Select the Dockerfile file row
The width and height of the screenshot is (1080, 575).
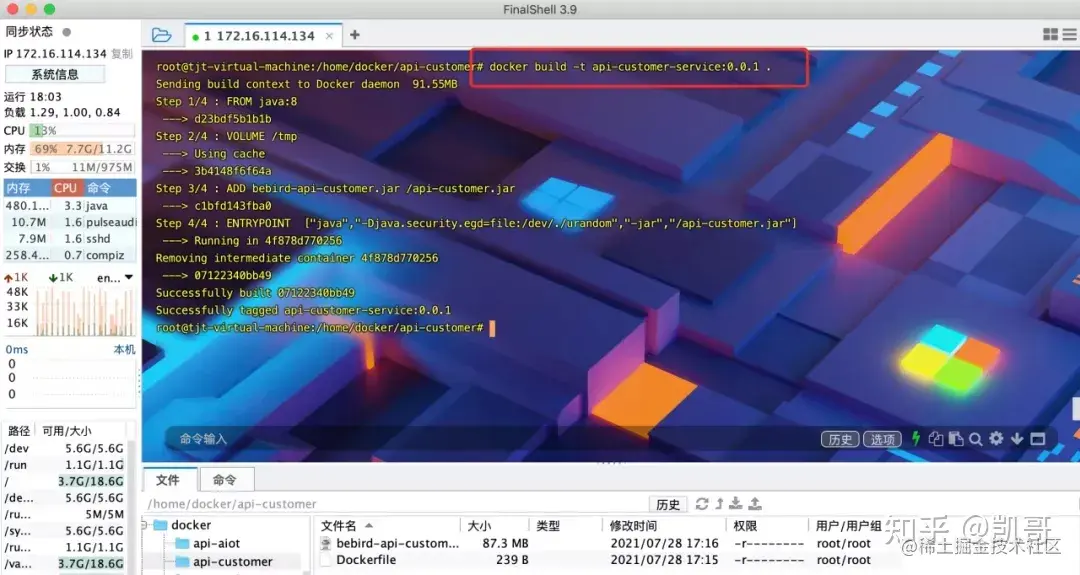(x=366, y=560)
